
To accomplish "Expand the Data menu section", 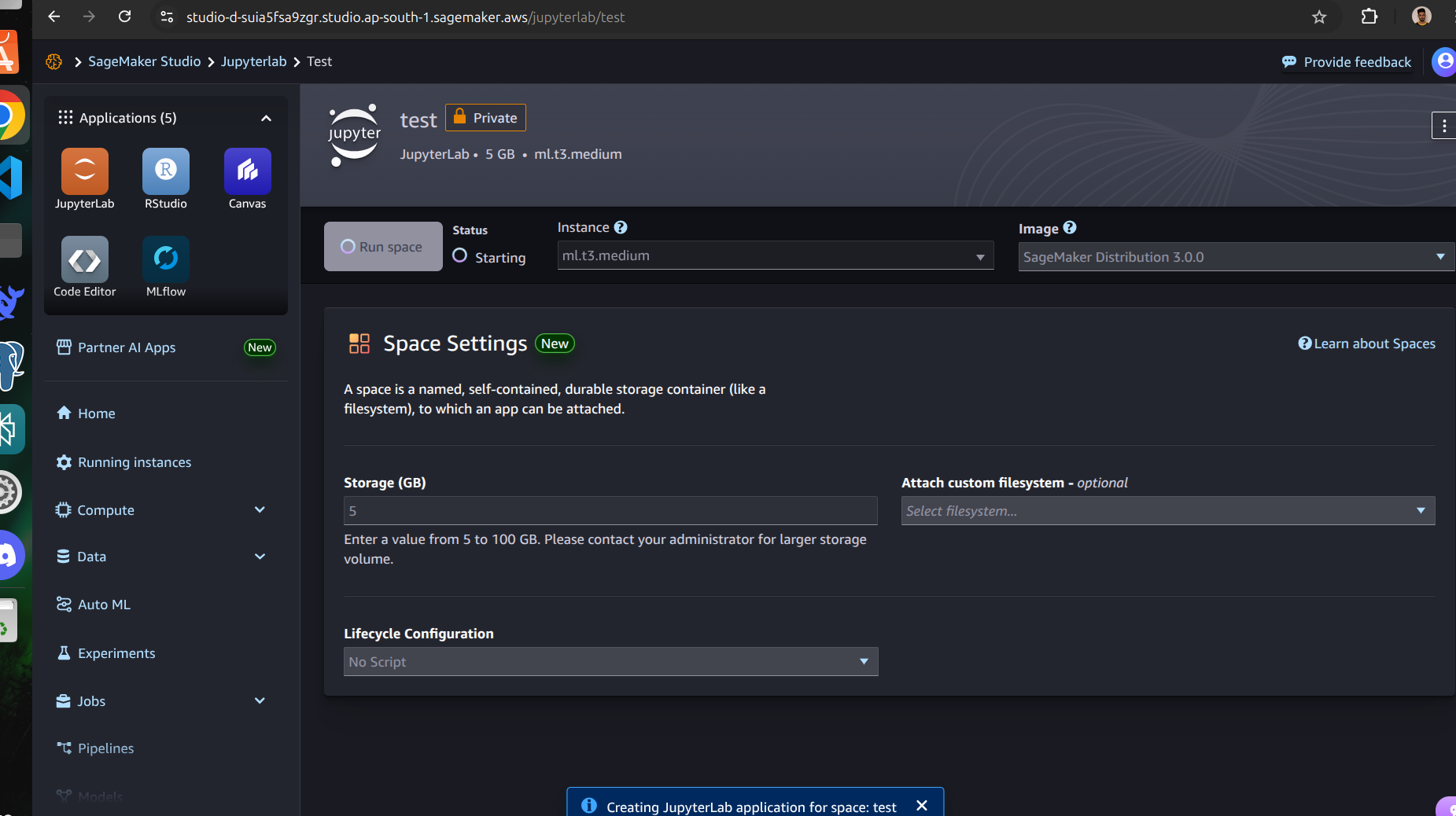I will (260, 557).
